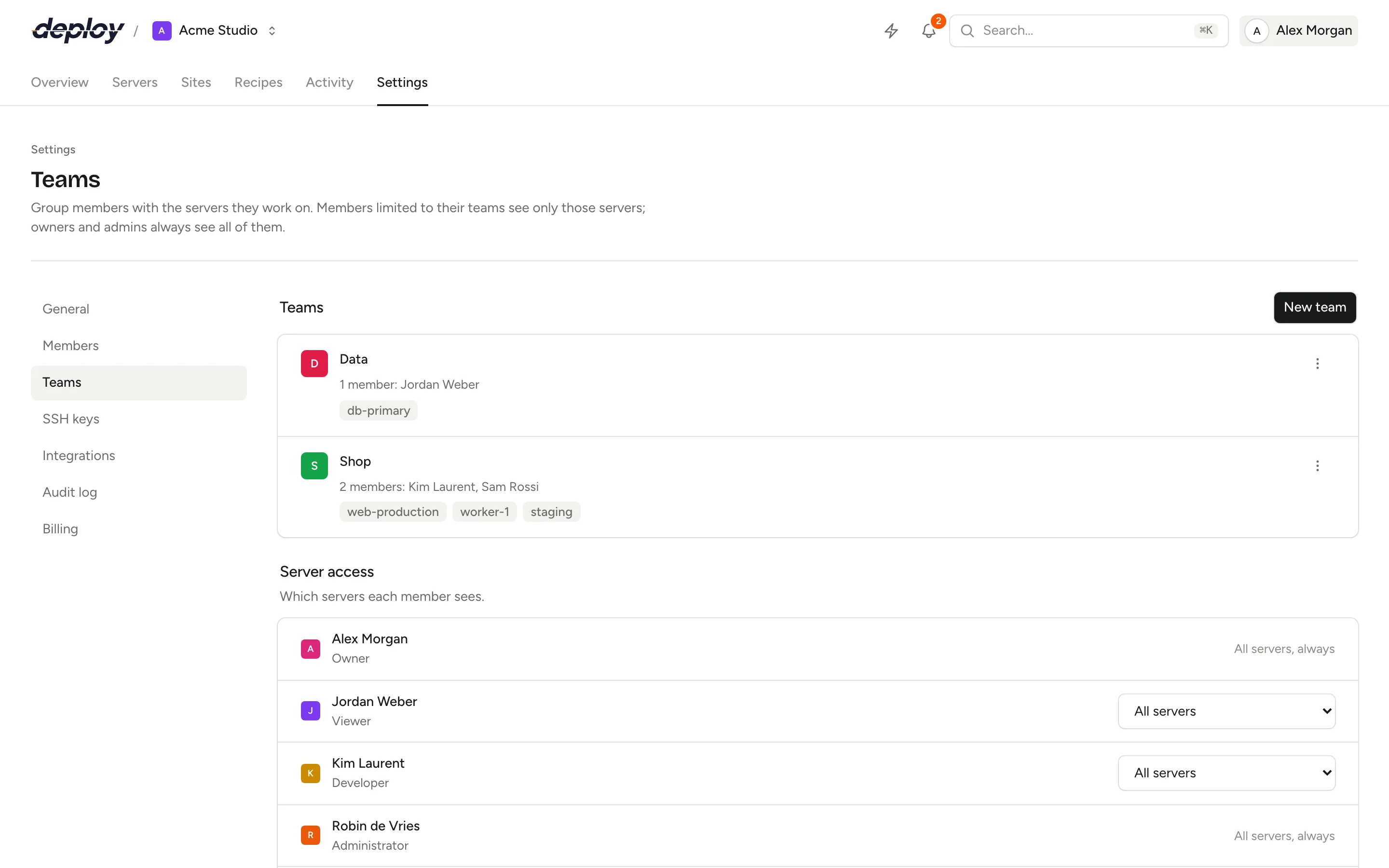Image resolution: width=1389 pixels, height=868 pixels.
Task: Open Members settings in sidebar
Action: (139, 346)
